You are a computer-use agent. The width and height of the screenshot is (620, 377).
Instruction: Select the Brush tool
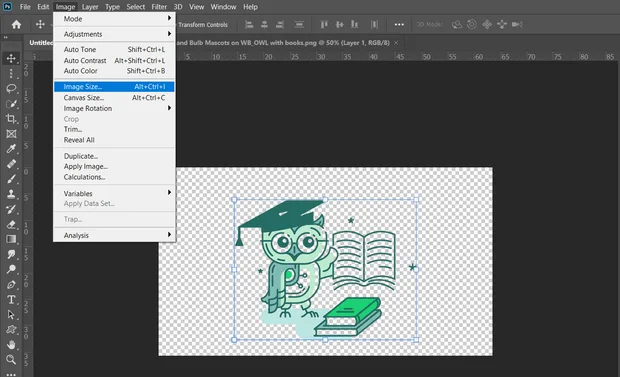coord(11,179)
